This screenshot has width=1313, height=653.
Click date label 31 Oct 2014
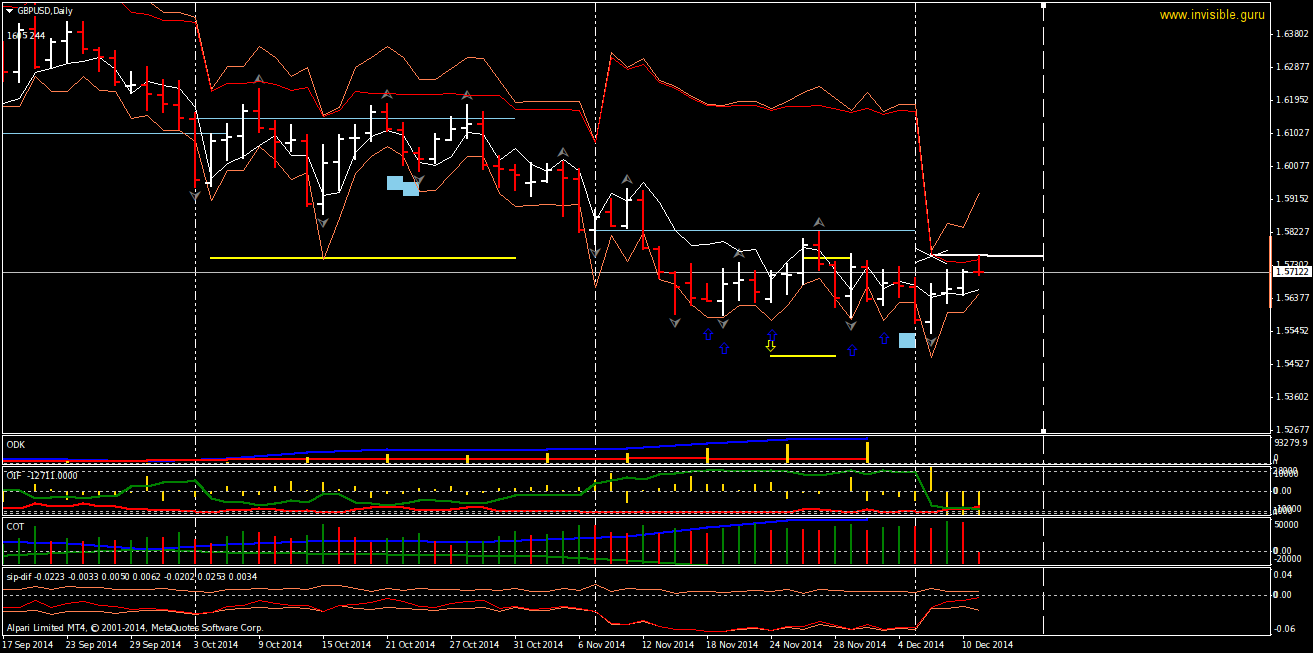[x=538, y=645]
